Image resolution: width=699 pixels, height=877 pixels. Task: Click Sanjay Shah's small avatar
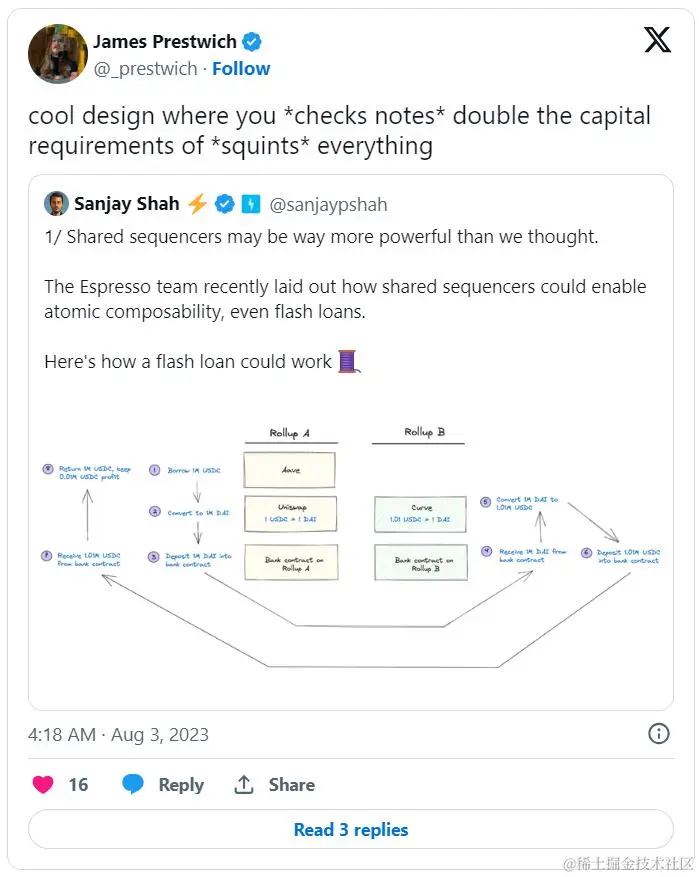tap(56, 204)
